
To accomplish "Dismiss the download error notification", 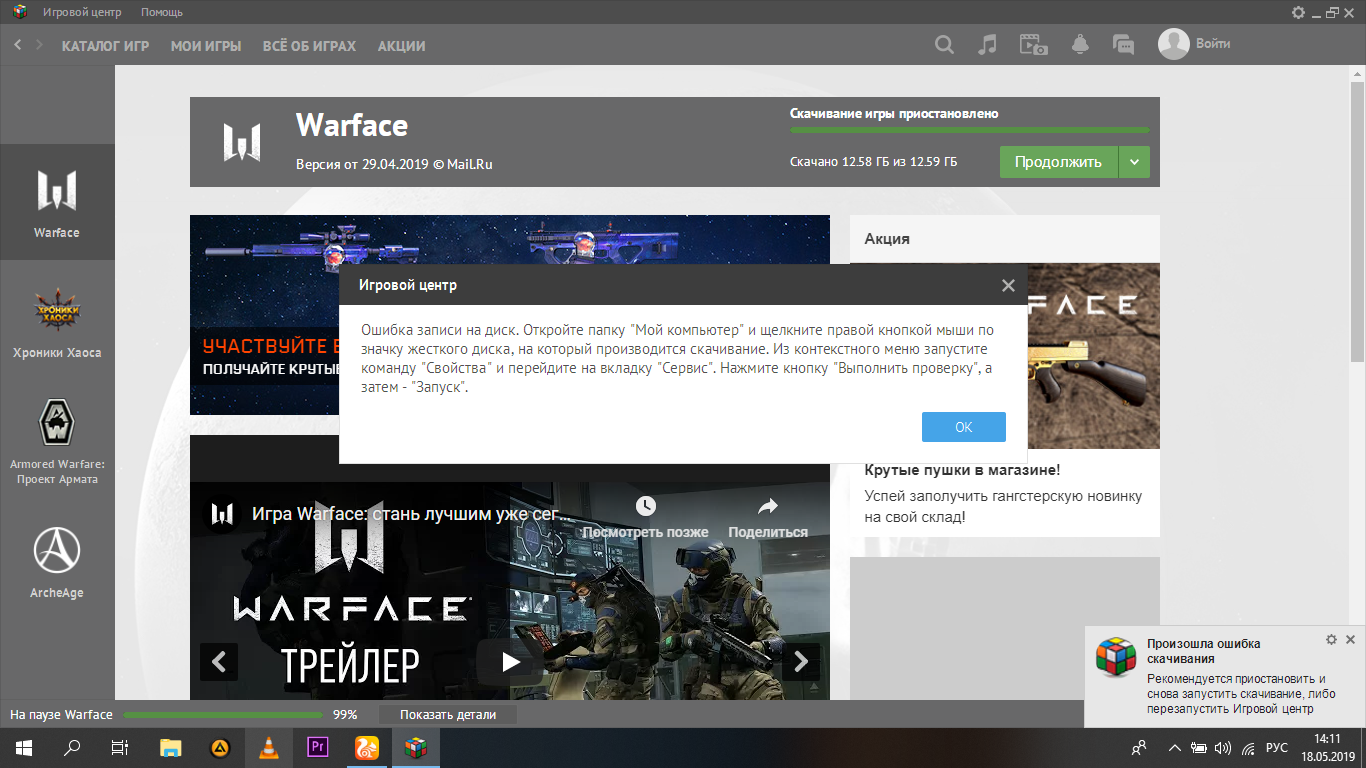I will [1350, 639].
